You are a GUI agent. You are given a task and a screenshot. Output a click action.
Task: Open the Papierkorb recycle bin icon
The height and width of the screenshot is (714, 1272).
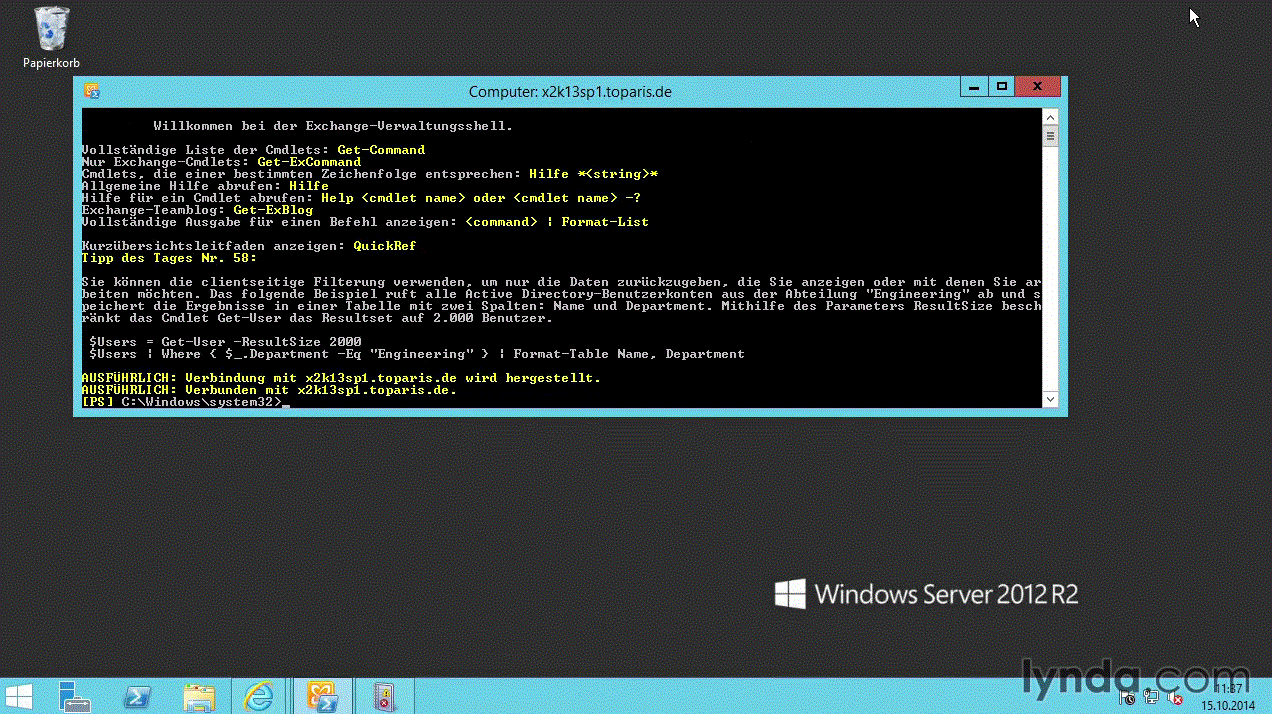[51, 37]
